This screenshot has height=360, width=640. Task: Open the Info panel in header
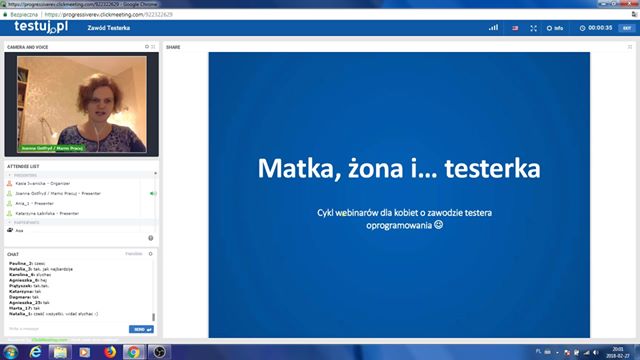(555, 28)
